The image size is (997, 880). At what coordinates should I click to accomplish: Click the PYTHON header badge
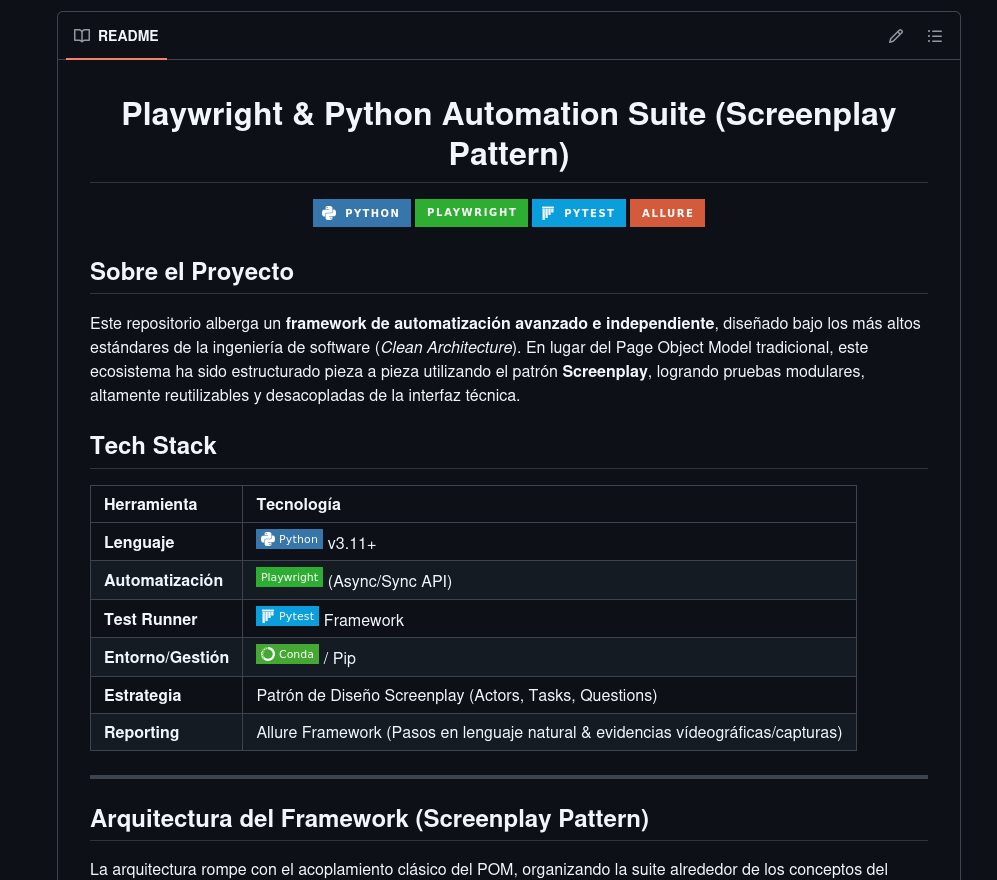pyautogui.click(x=361, y=213)
